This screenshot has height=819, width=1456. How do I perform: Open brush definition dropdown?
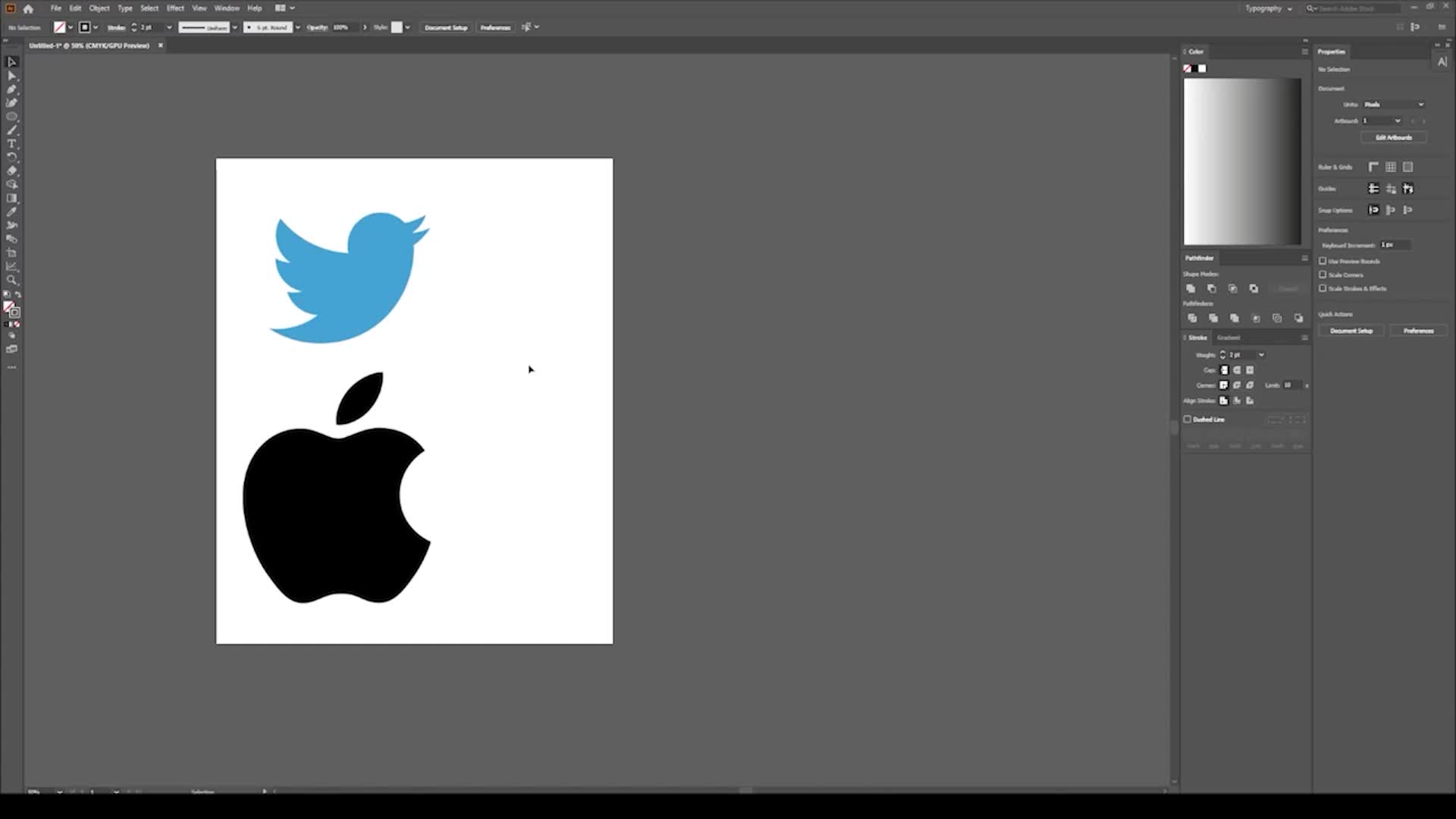[x=297, y=27]
